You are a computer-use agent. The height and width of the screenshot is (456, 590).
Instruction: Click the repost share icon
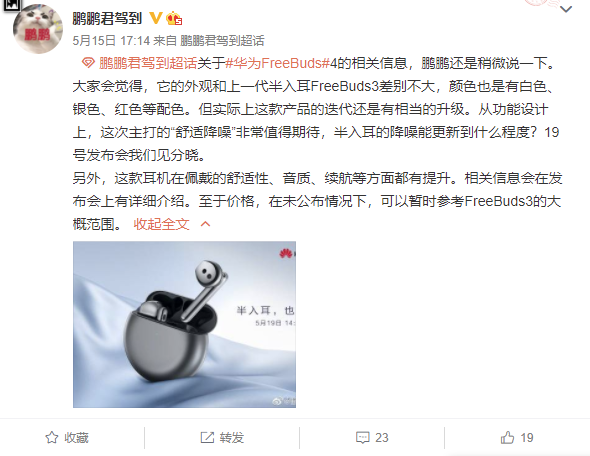point(207,438)
